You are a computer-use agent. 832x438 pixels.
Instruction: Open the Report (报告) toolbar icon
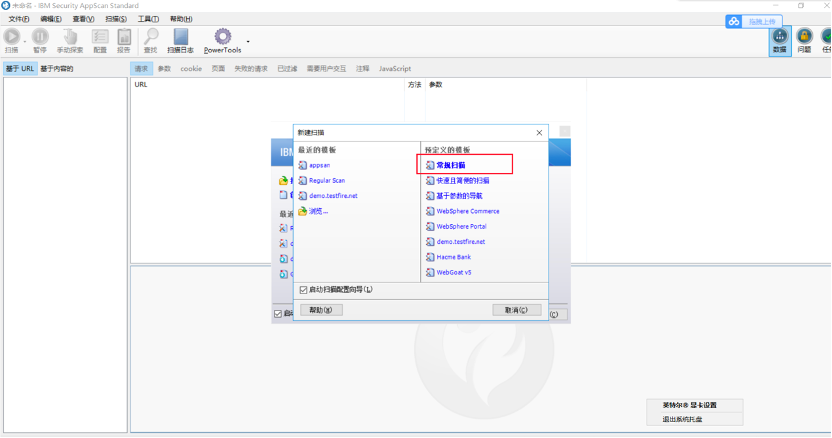pyautogui.click(x=124, y=37)
